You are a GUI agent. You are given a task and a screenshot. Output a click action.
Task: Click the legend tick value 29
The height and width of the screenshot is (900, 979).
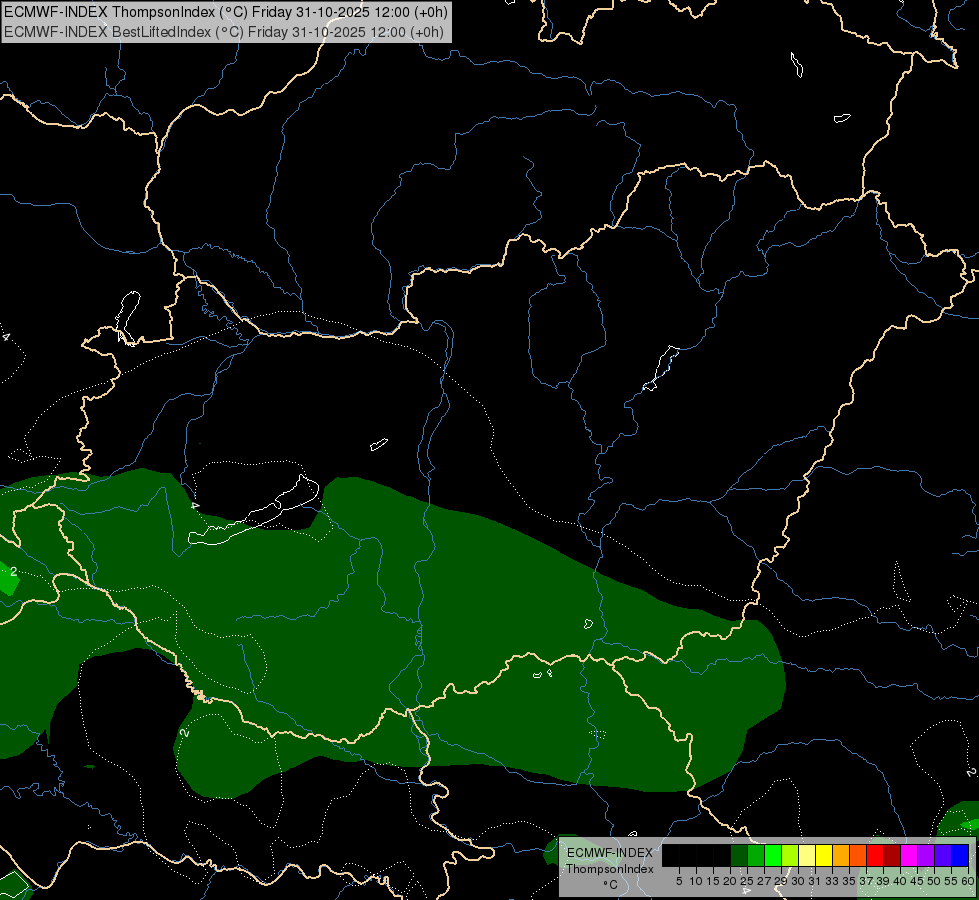pyautogui.click(x=781, y=881)
